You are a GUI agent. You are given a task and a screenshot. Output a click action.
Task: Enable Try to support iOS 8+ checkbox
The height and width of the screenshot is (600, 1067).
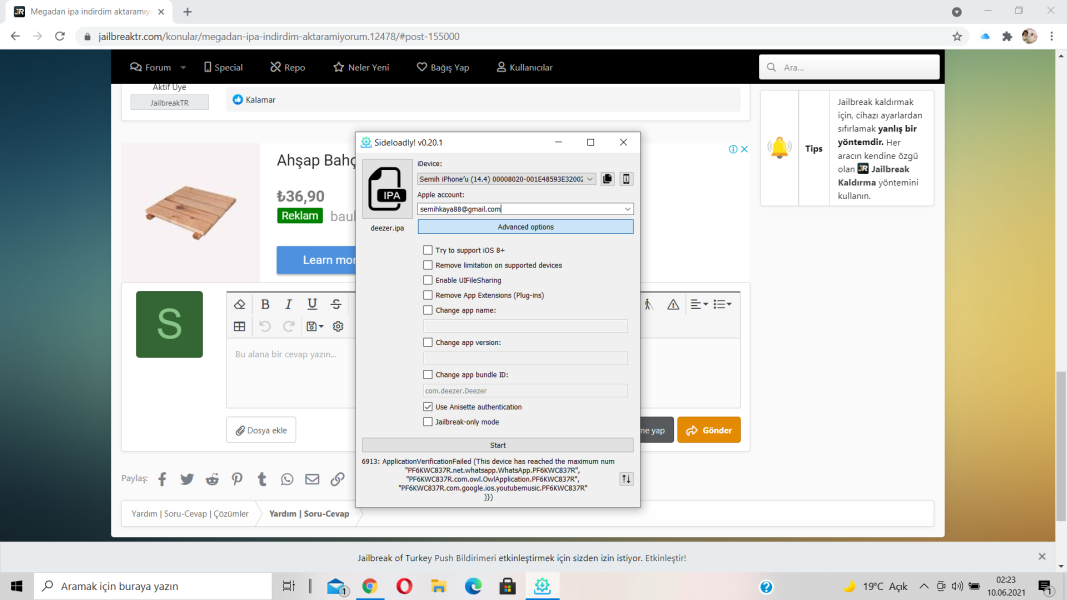point(428,250)
